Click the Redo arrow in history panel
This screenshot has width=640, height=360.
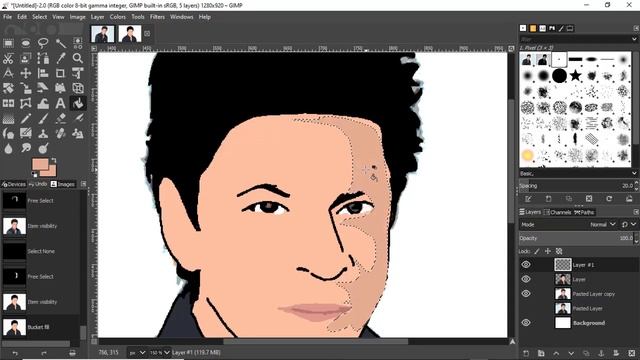[44, 353]
